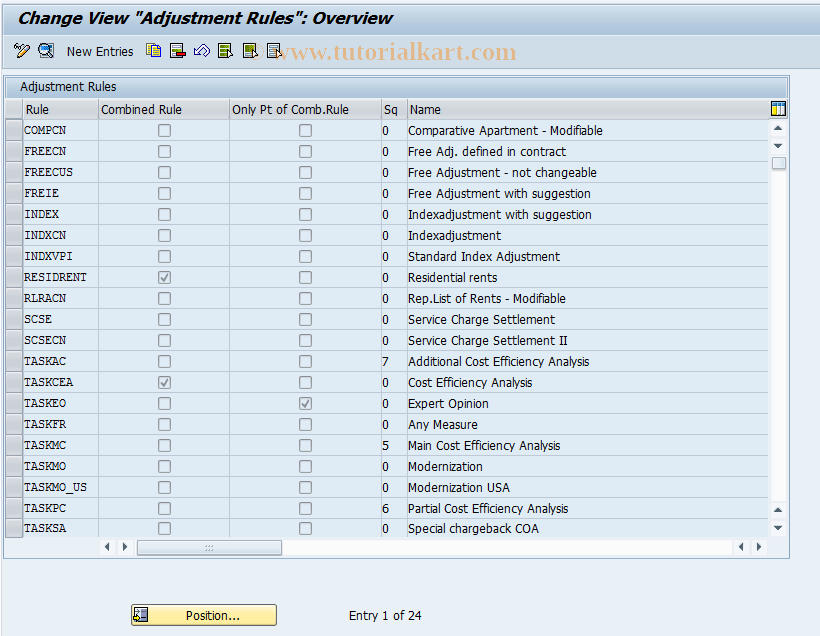820x636 pixels.
Task: Click the TASKPC rule cell
Action: [61, 508]
